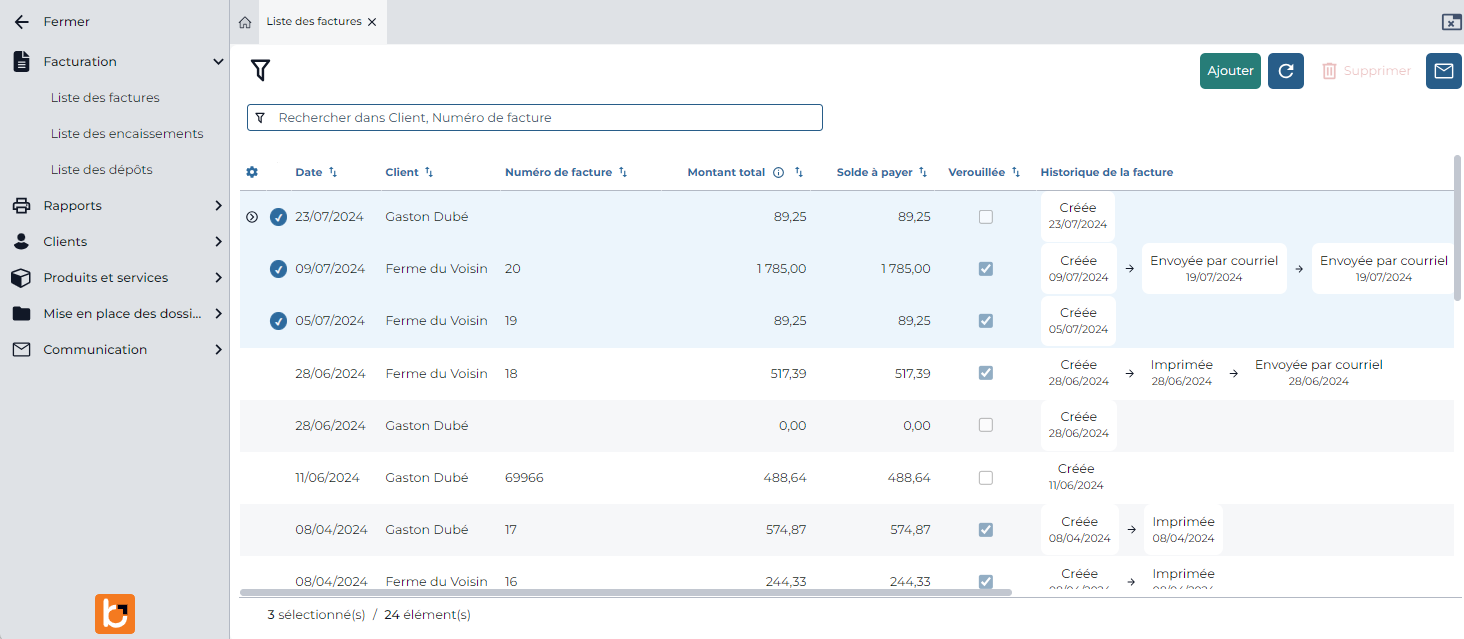The image size is (1464, 639).
Task: Click the refresh list icon button
Action: pyautogui.click(x=1286, y=71)
